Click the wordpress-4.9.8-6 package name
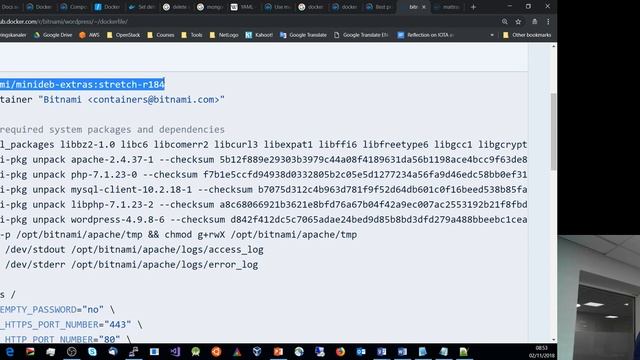 pos(118,220)
